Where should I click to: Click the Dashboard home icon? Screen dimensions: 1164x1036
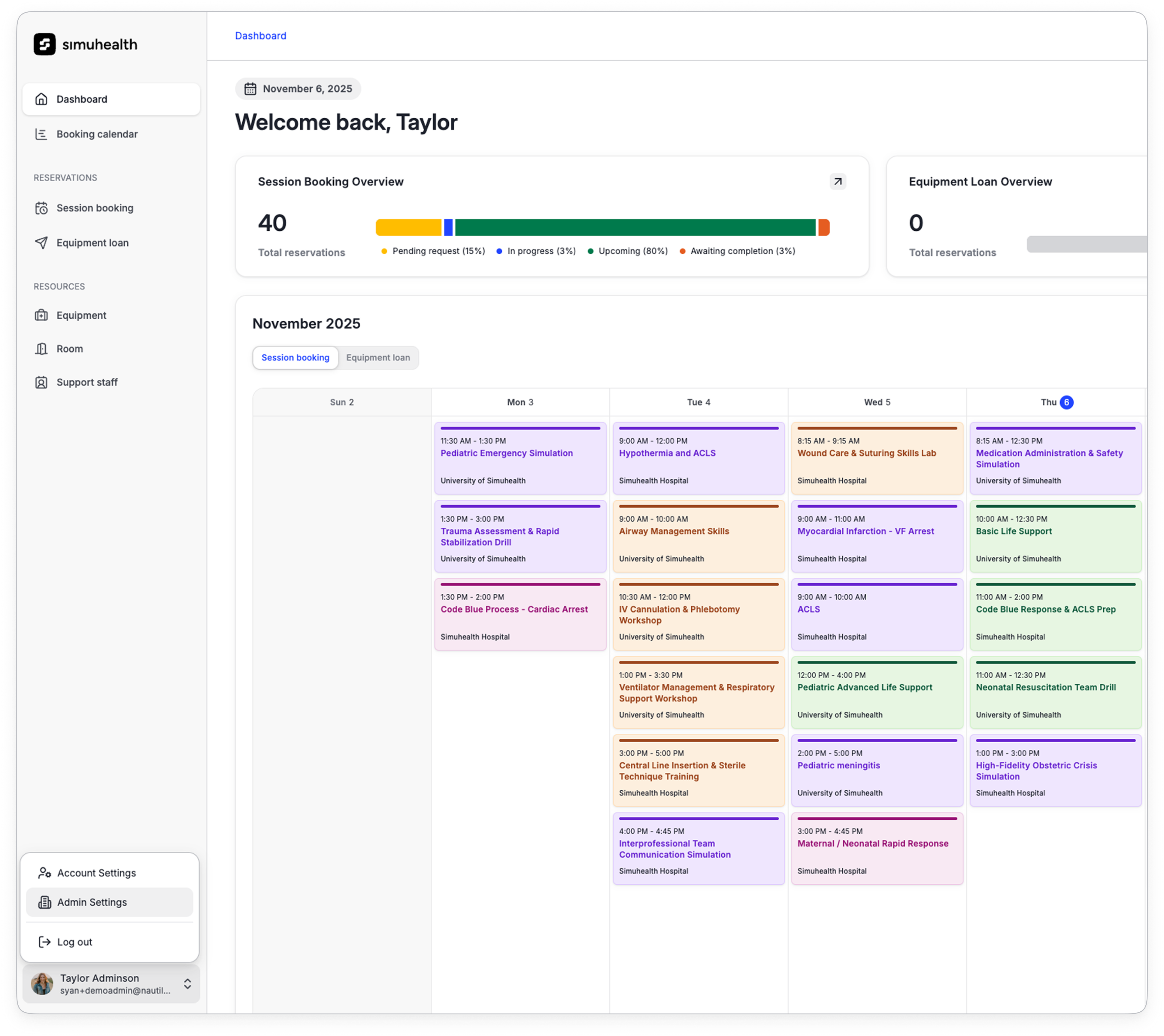(x=41, y=99)
